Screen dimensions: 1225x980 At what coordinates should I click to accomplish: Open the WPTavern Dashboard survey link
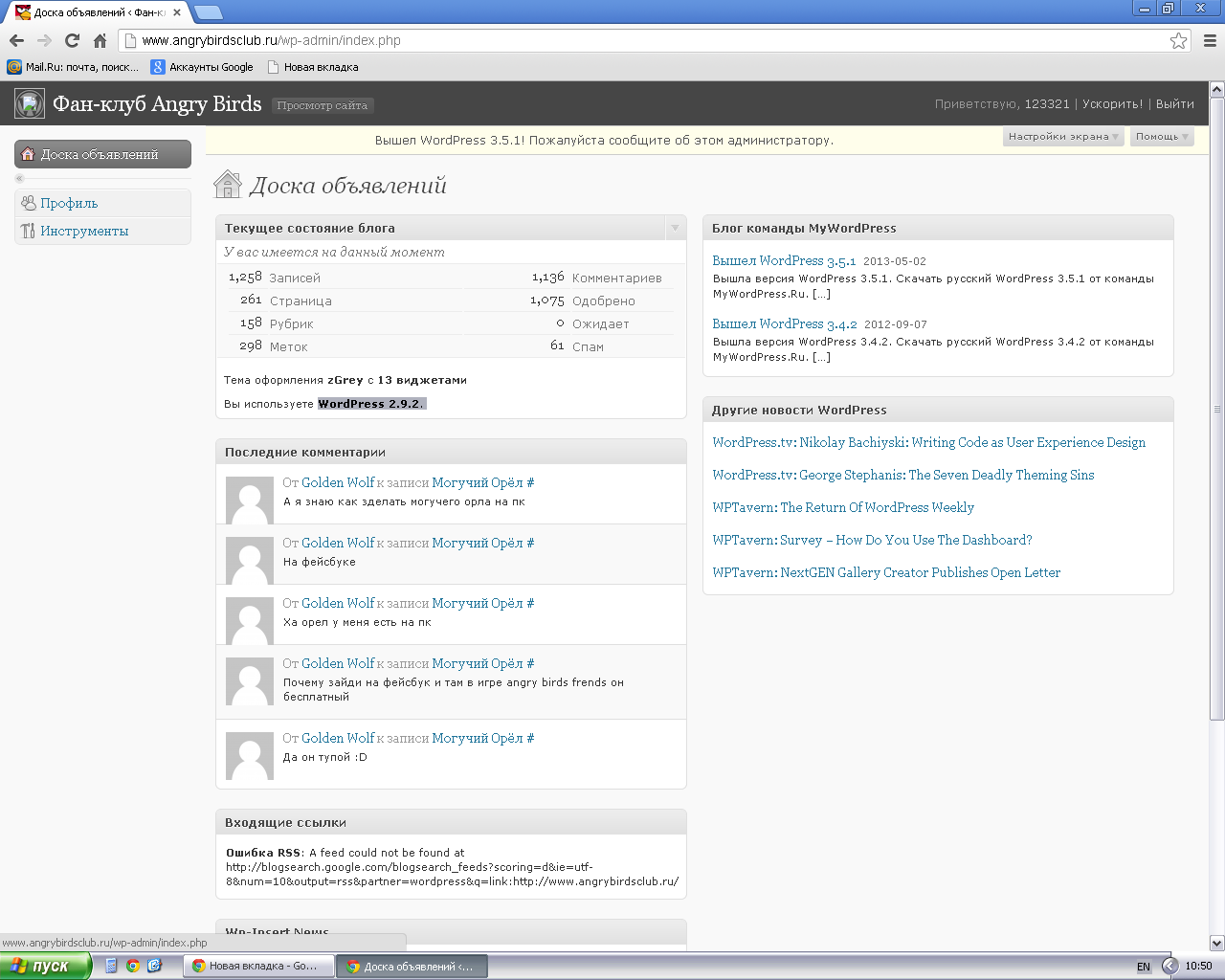point(872,540)
